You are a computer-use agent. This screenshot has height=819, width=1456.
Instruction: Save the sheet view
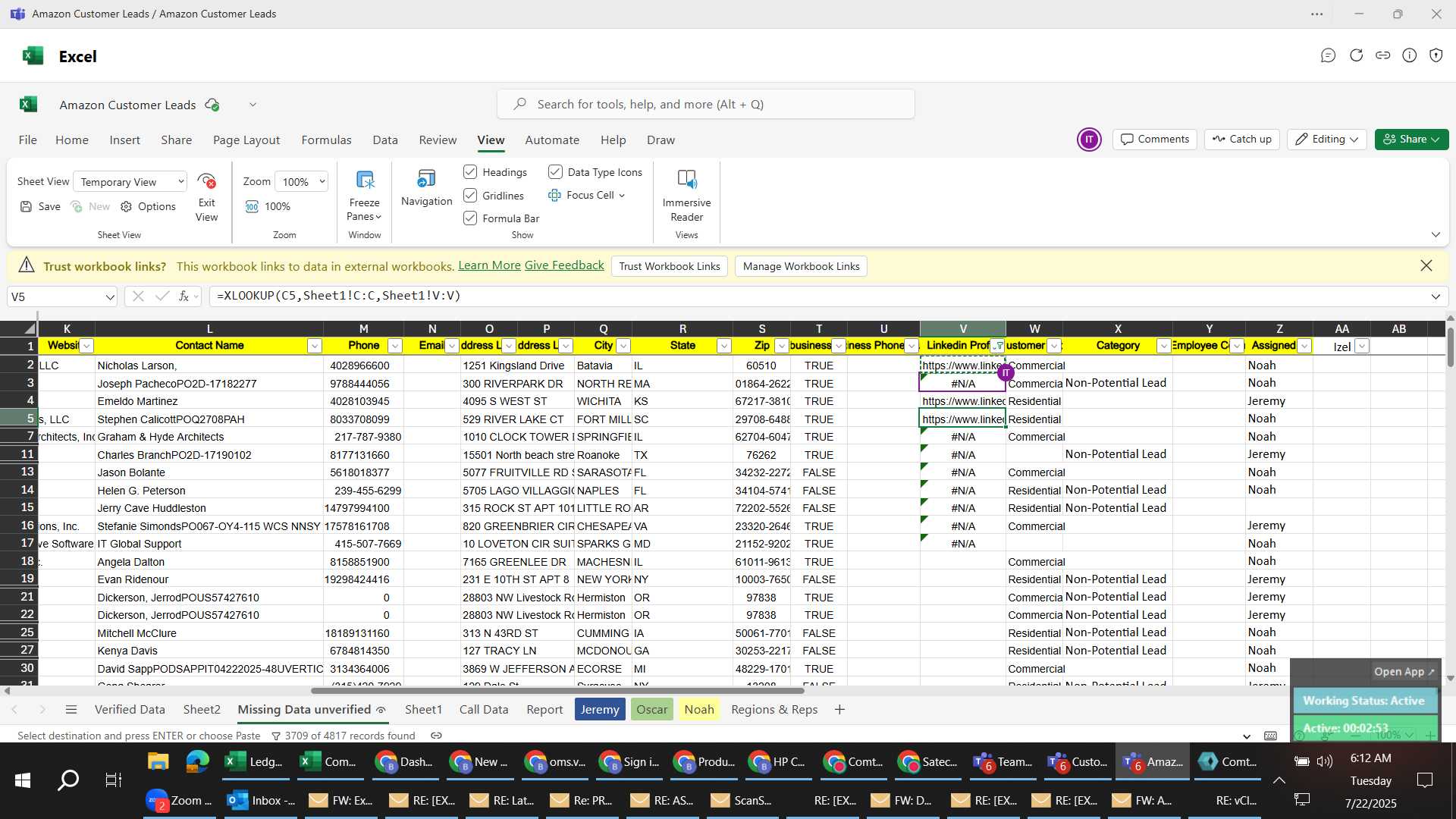[x=40, y=206]
